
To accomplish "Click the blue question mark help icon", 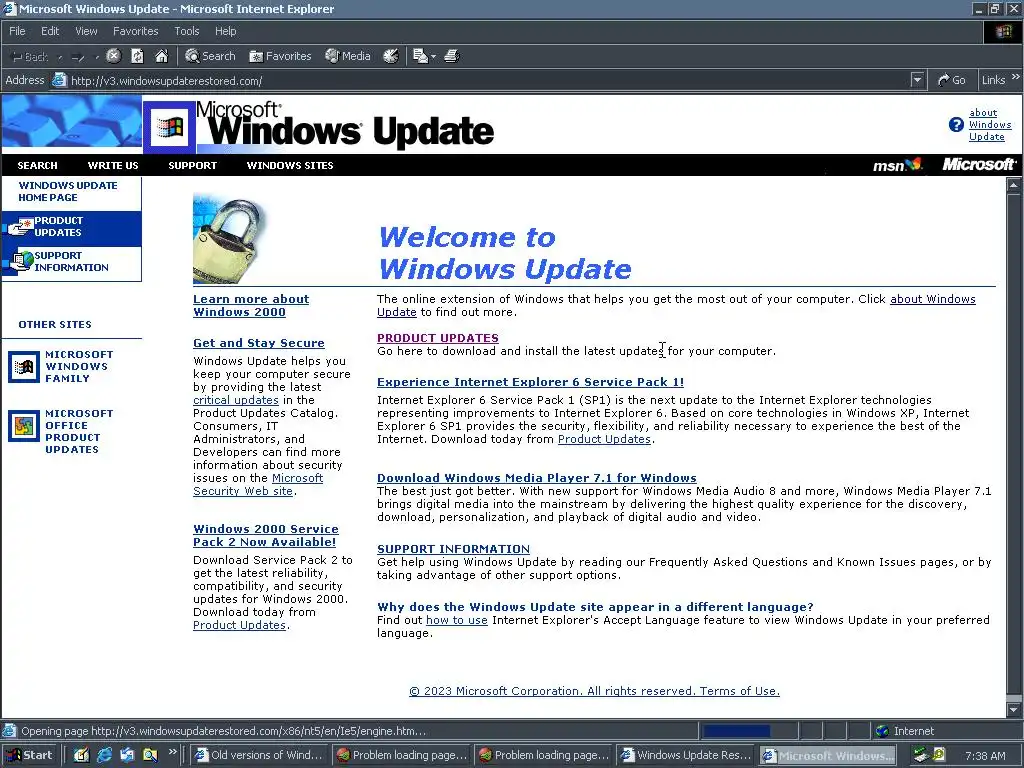I will point(956,125).
